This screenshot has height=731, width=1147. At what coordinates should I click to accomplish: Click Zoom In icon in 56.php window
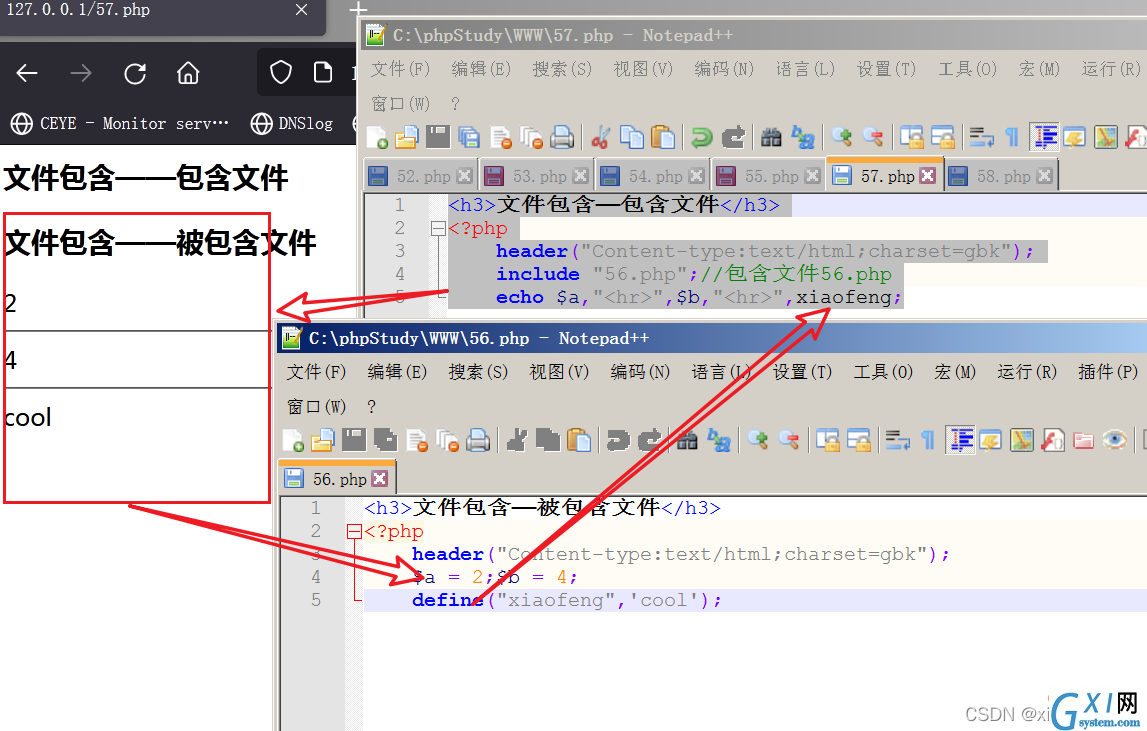(x=758, y=440)
